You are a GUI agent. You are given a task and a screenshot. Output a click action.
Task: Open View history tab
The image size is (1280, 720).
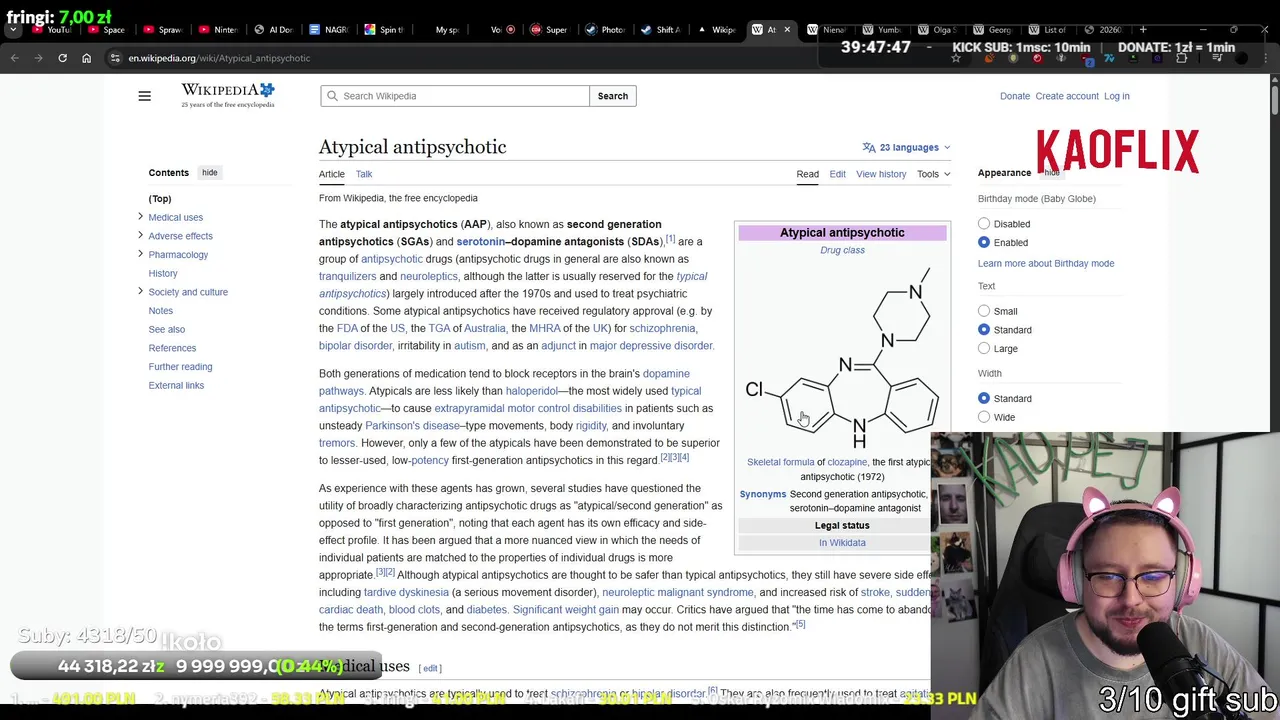(x=881, y=174)
